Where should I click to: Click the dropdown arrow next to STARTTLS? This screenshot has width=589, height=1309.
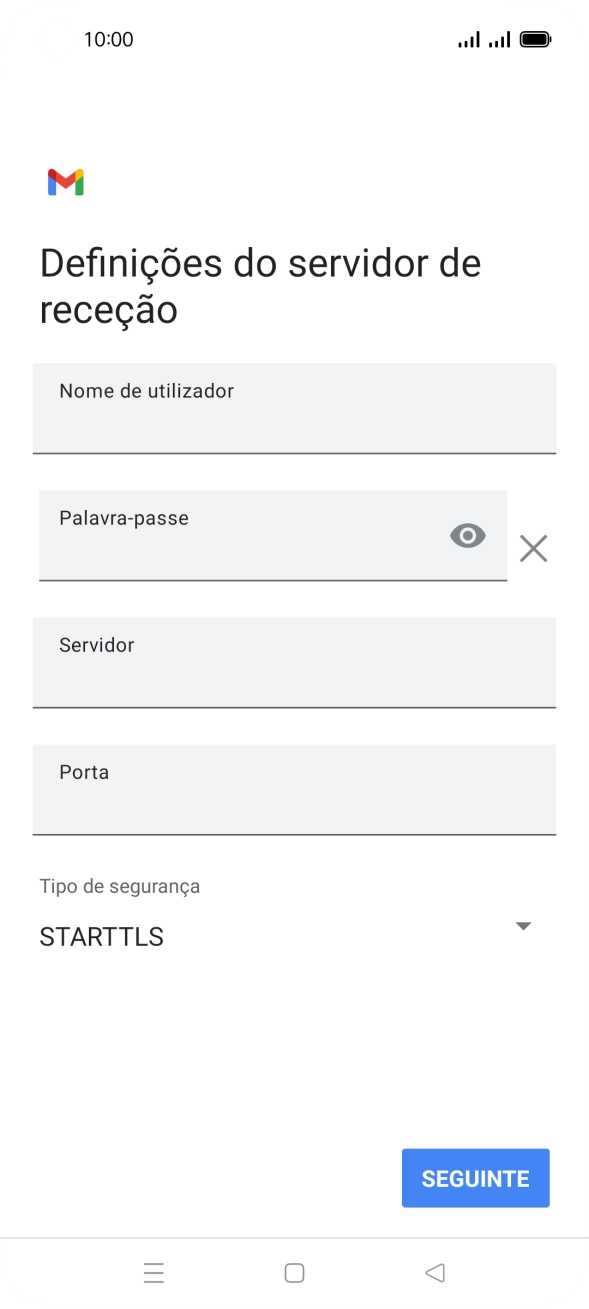tap(522, 925)
